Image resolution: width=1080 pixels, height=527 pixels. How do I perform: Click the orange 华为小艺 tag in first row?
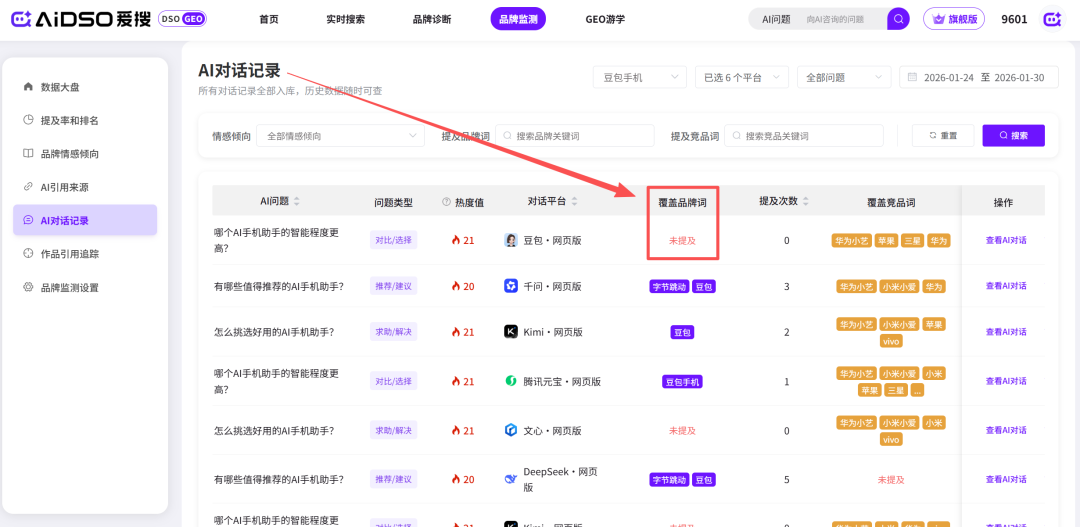(x=852, y=241)
